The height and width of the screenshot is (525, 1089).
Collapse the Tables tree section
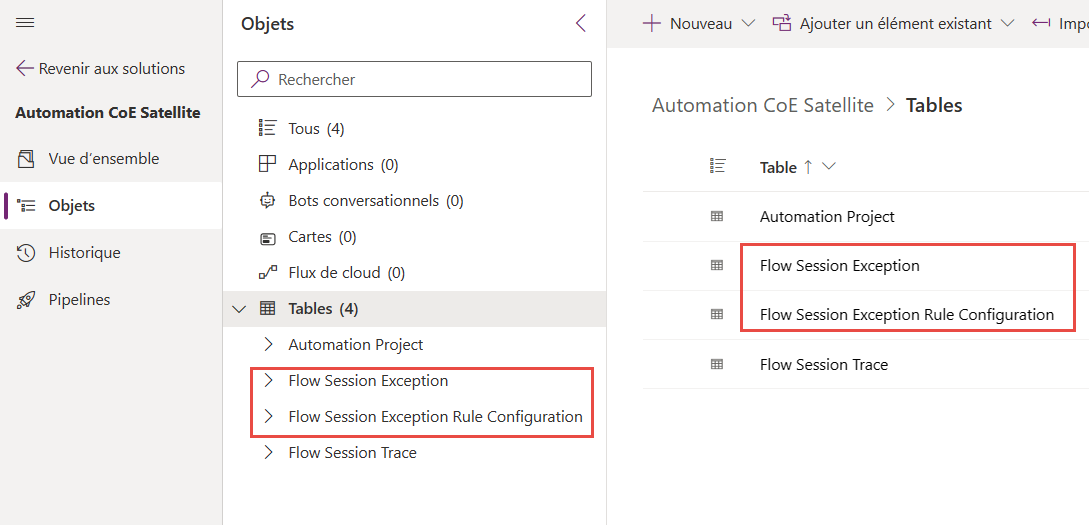[x=239, y=309]
